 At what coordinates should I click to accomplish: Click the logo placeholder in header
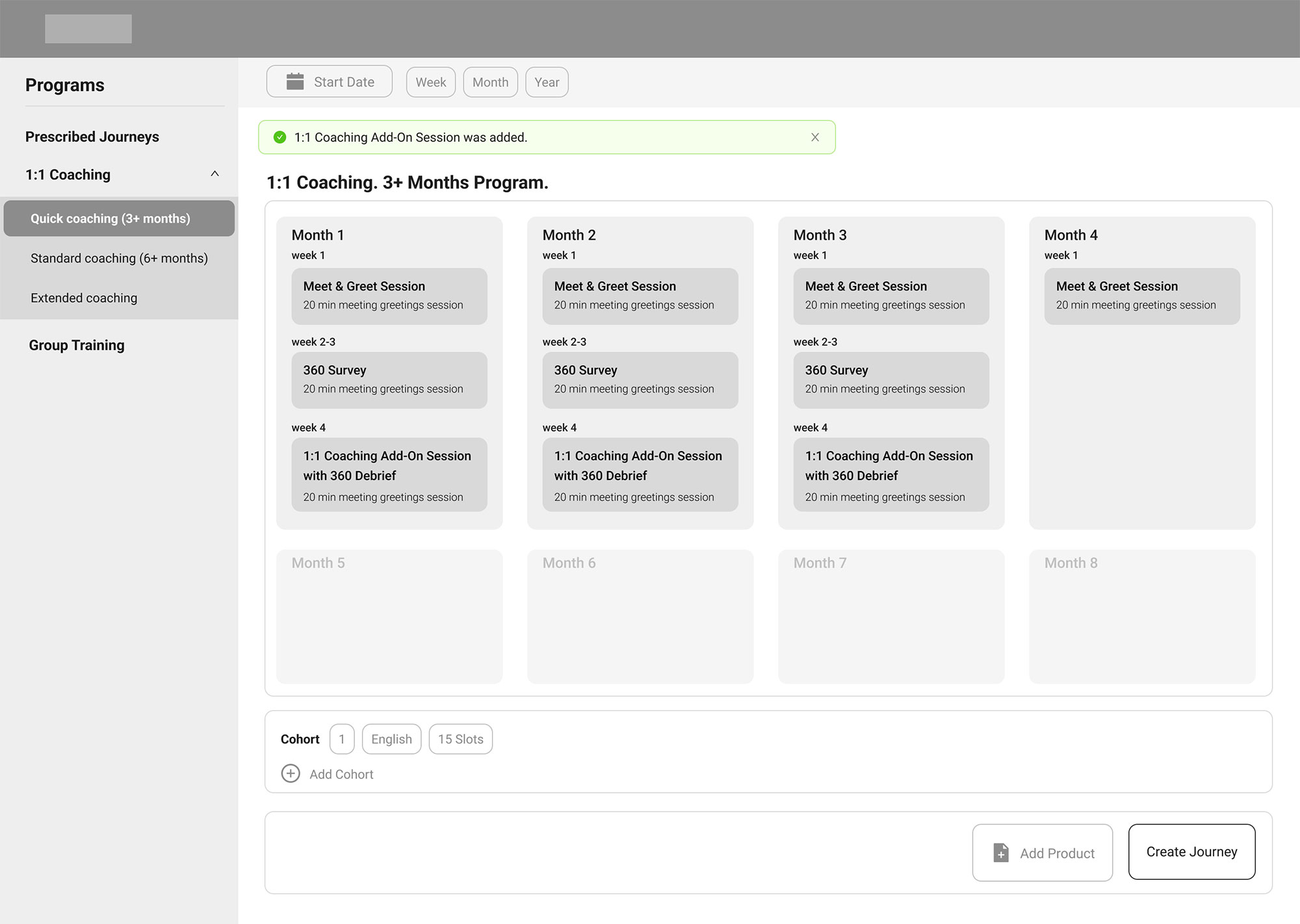(88, 29)
